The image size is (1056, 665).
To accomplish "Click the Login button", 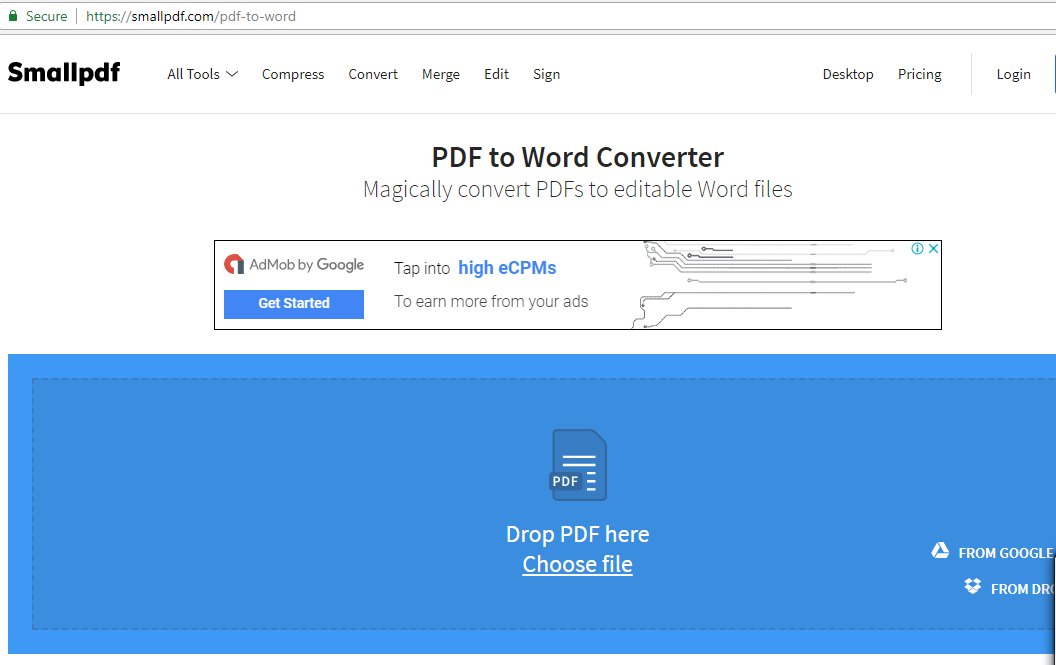I will click(1013, 74).
